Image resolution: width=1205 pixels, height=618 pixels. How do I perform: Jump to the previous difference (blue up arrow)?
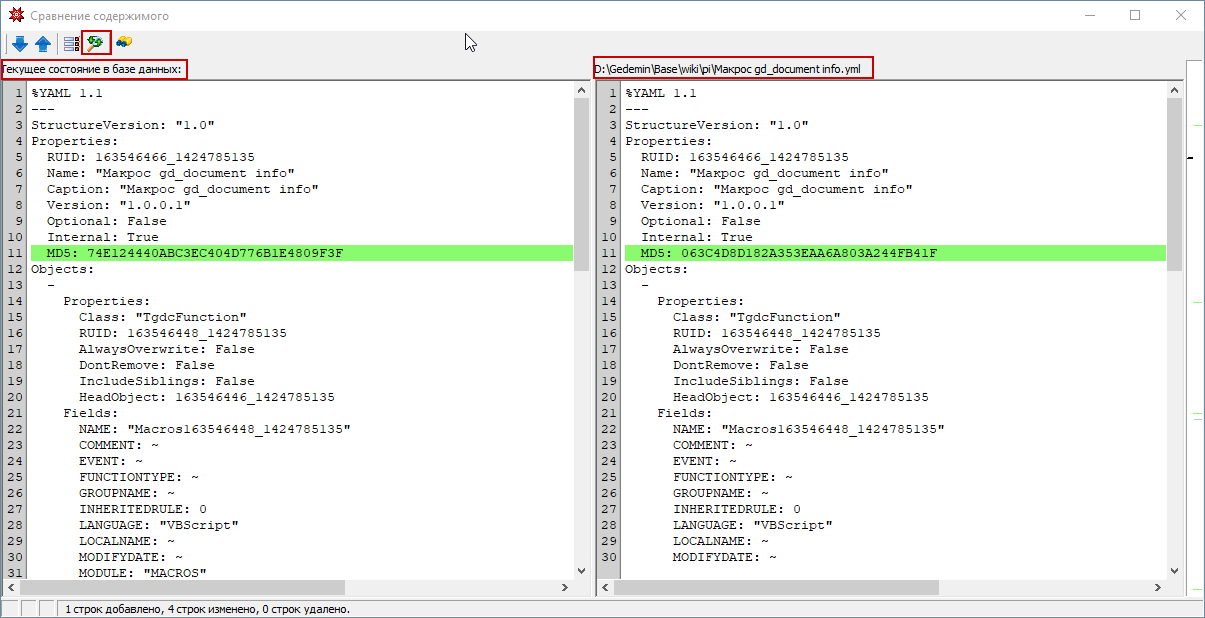pos(43,43)
